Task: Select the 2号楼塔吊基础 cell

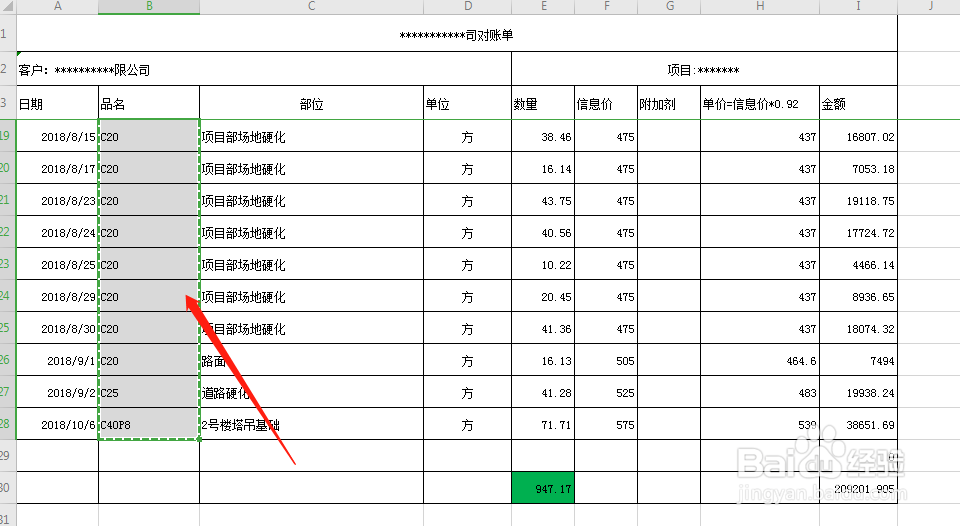Action: (x=311, y=424)
